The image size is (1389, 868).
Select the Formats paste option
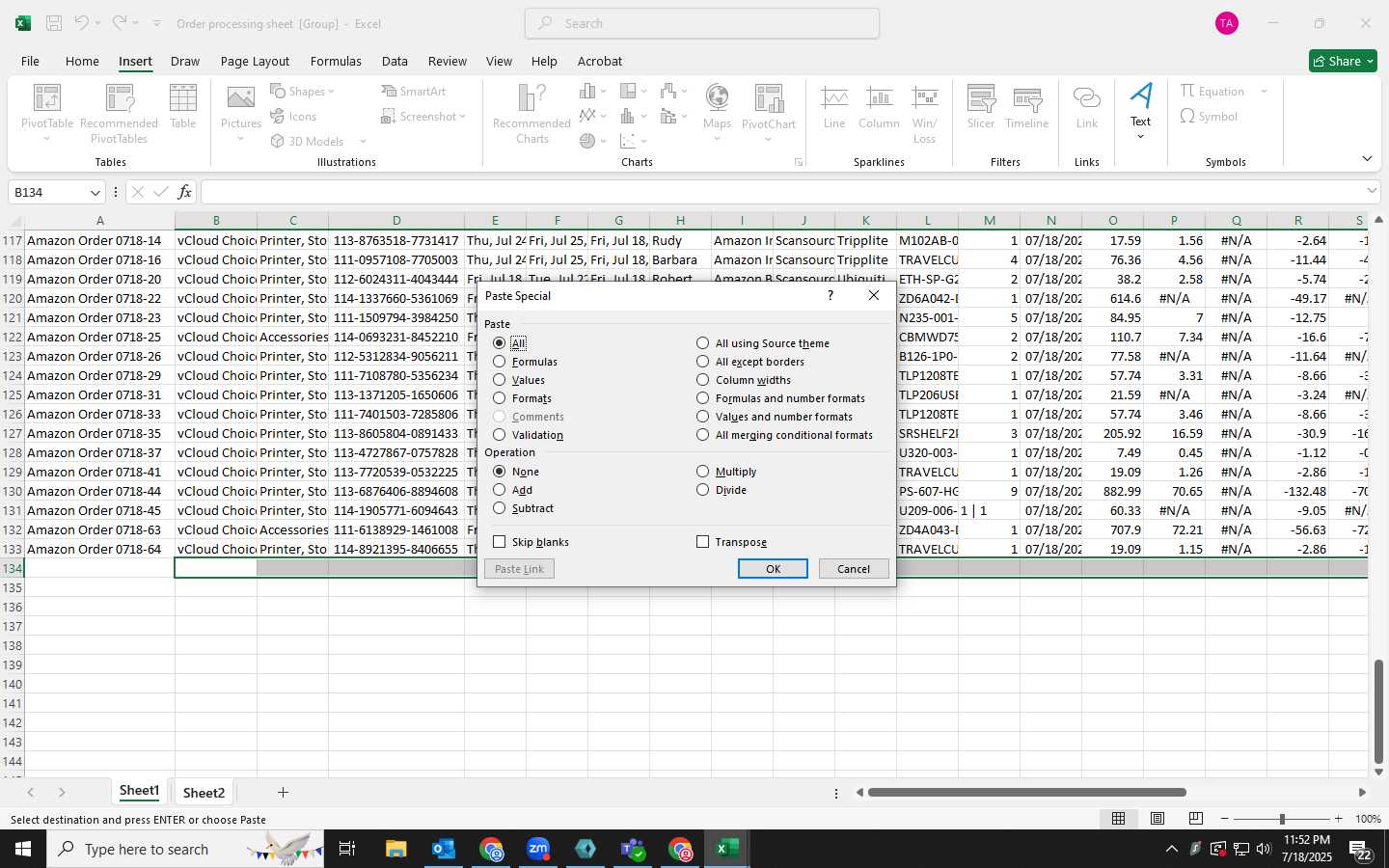pyautogui.click(x=522, y=398)
